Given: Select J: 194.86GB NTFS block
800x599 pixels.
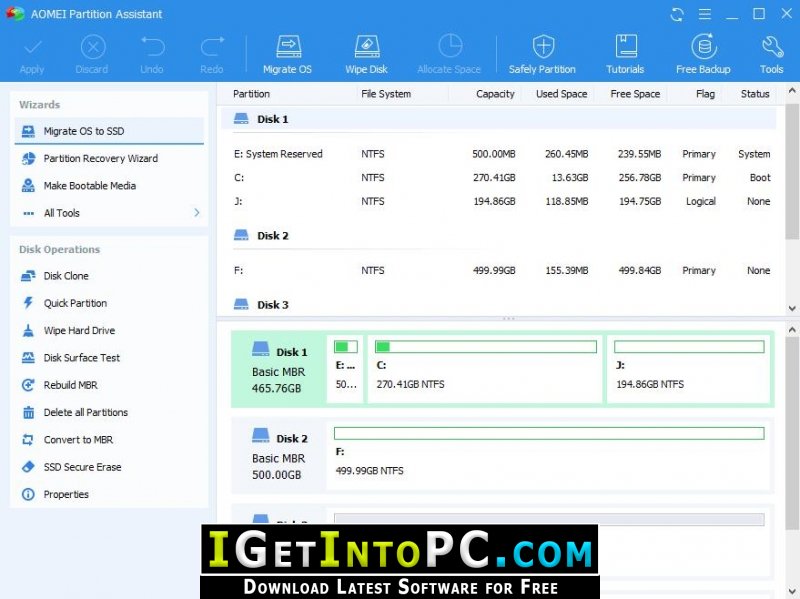Looking at the screenshot, I should [x=688, y=369].
